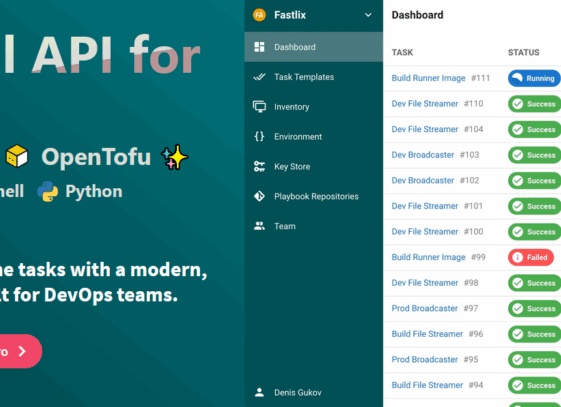Expand the Fastlix project dropdown chevron

pyautogui.click(x=368, y=15)
